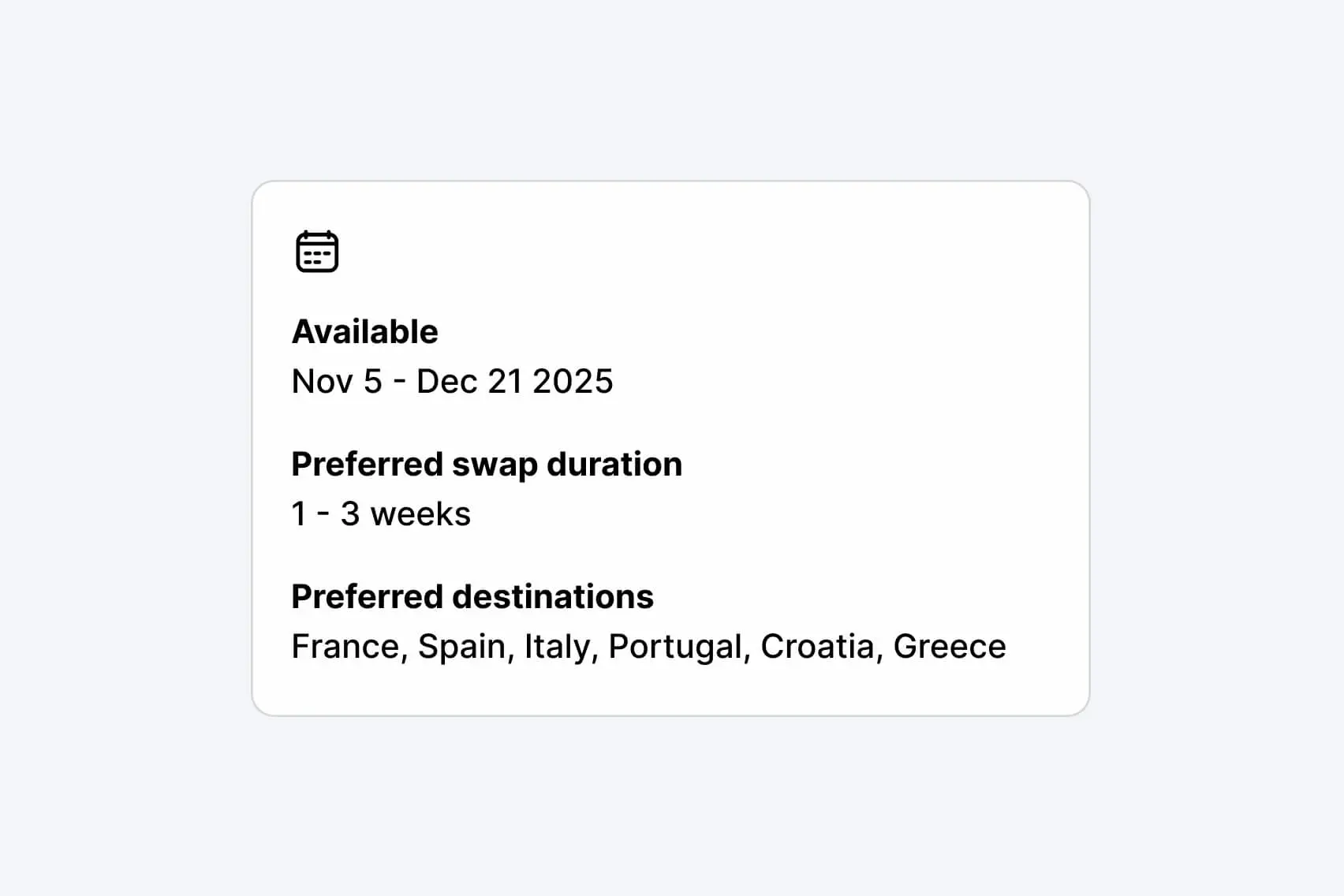This screenshot has height=896, width=1344.
Task: Click the year "2025" in availability
Action: click(573, 382)
